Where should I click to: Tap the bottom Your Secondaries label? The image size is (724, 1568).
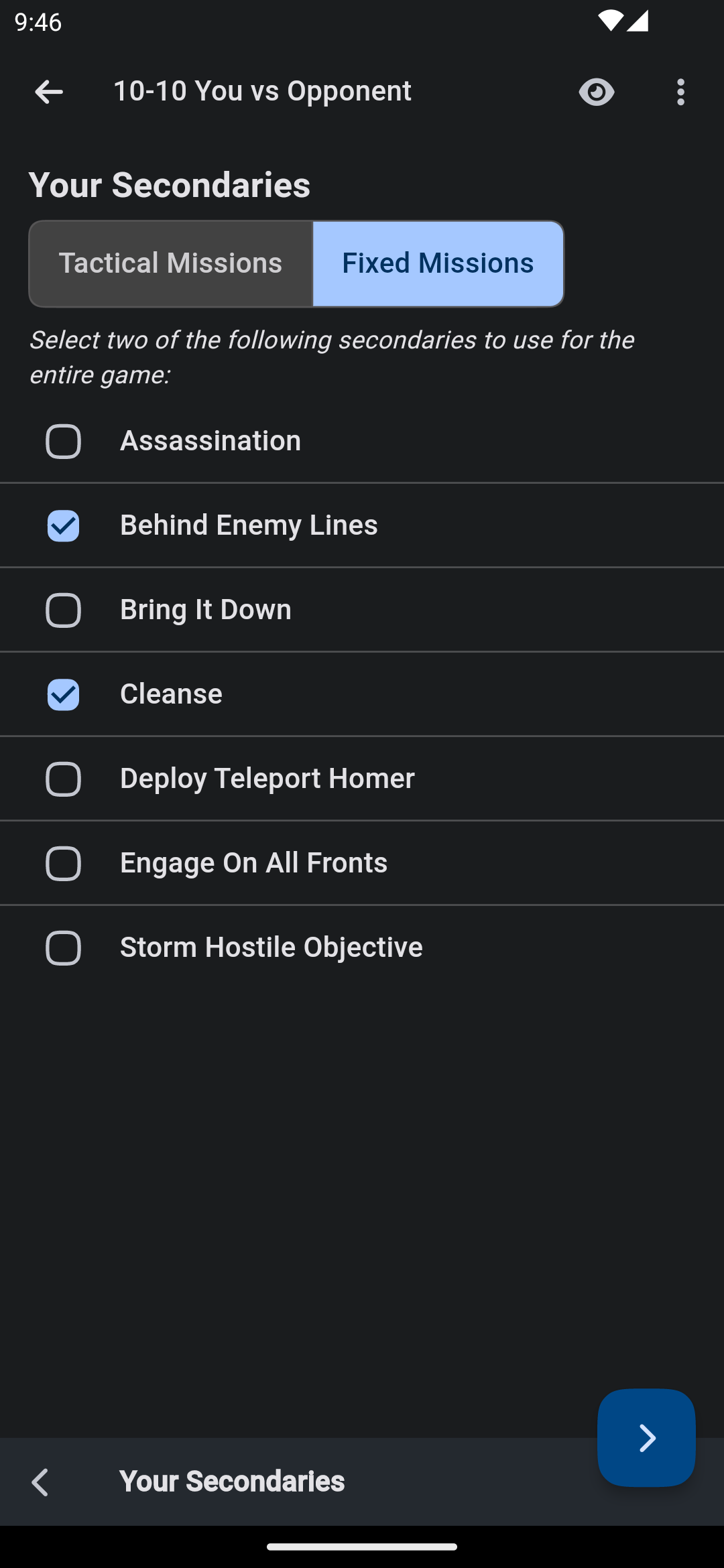pos(232,1482)
